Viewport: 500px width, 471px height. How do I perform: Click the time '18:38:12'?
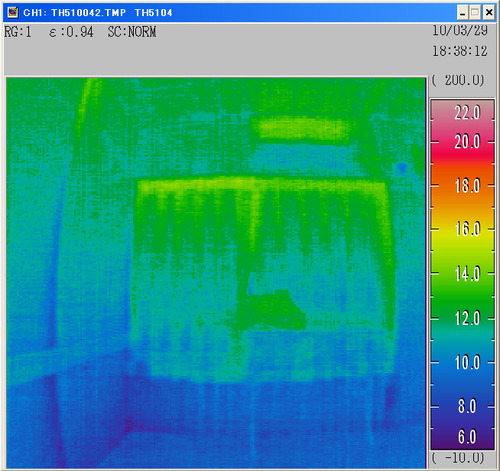pos(460,51)
